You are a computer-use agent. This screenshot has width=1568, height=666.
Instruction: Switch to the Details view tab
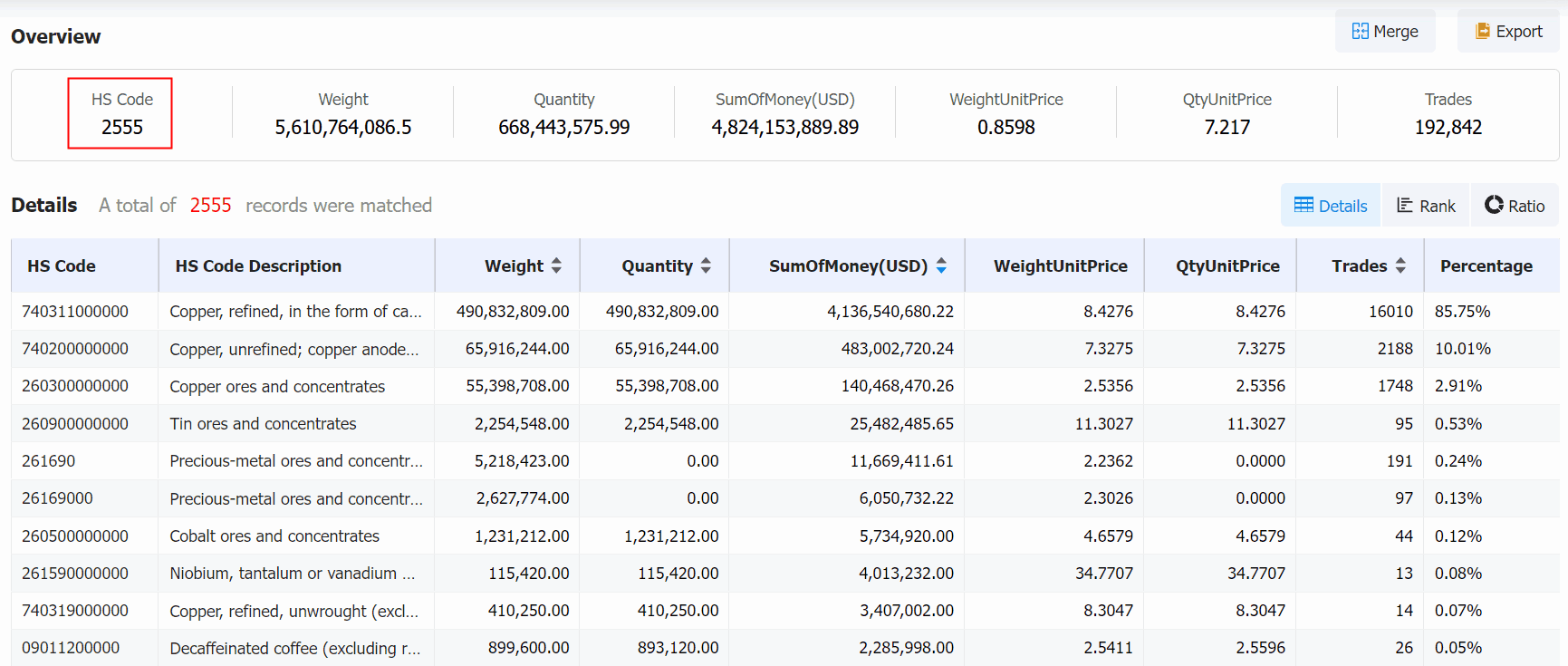click(1331, 206)
